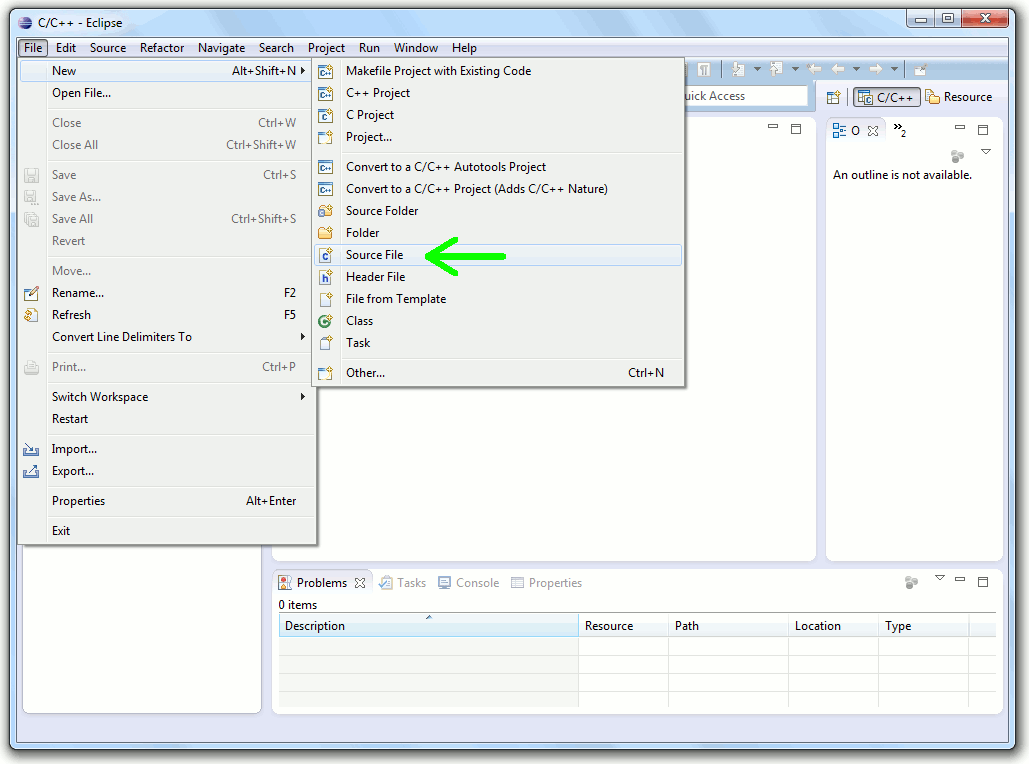Select Folder in the New submenu
Image resolution: width=1029 pixels, height=764 pixels.
[498, 233]
